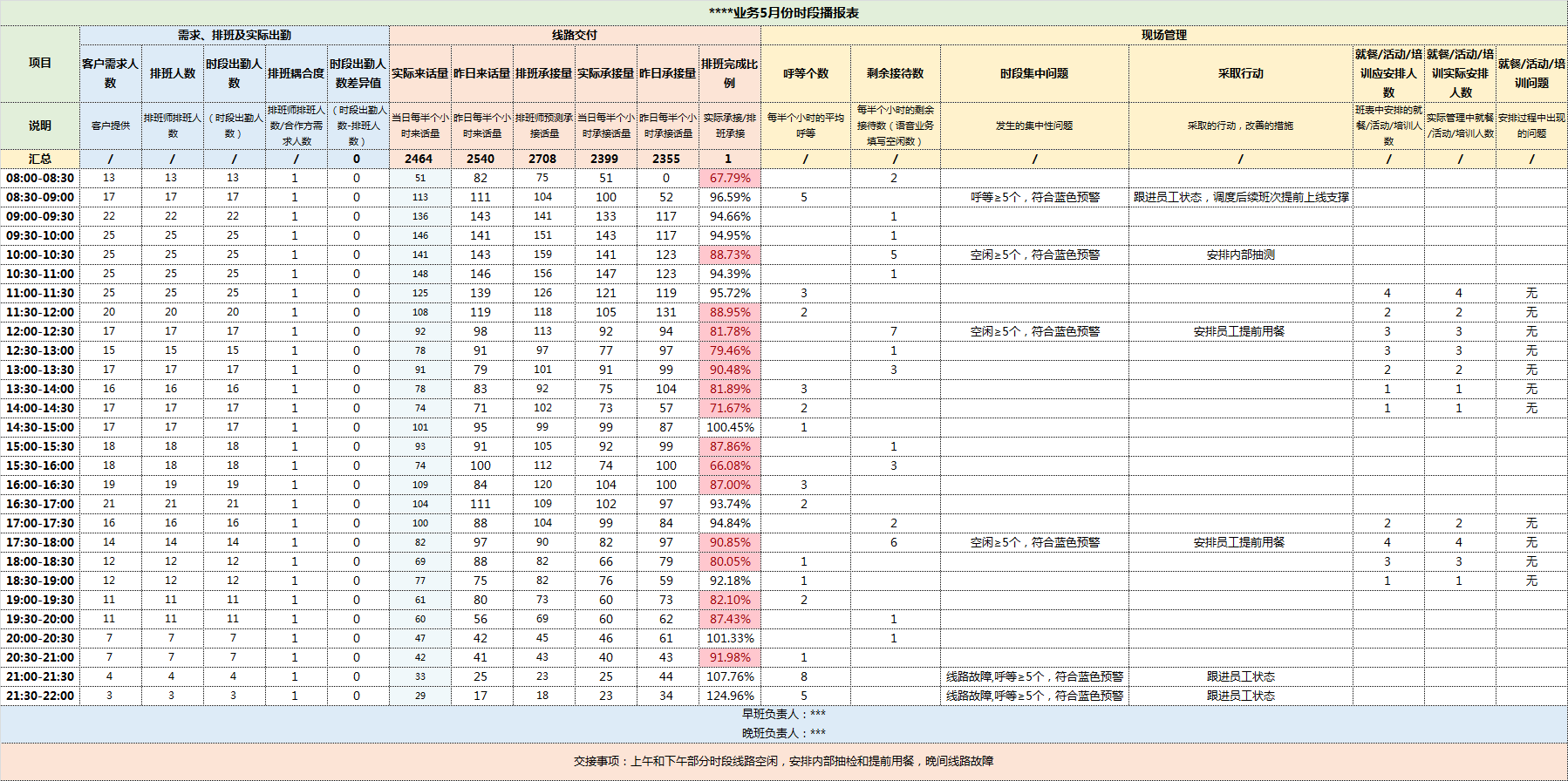Select the 晚班负责人 row
The height and width of the screenshot is (781, 1568).
[783, 733]
